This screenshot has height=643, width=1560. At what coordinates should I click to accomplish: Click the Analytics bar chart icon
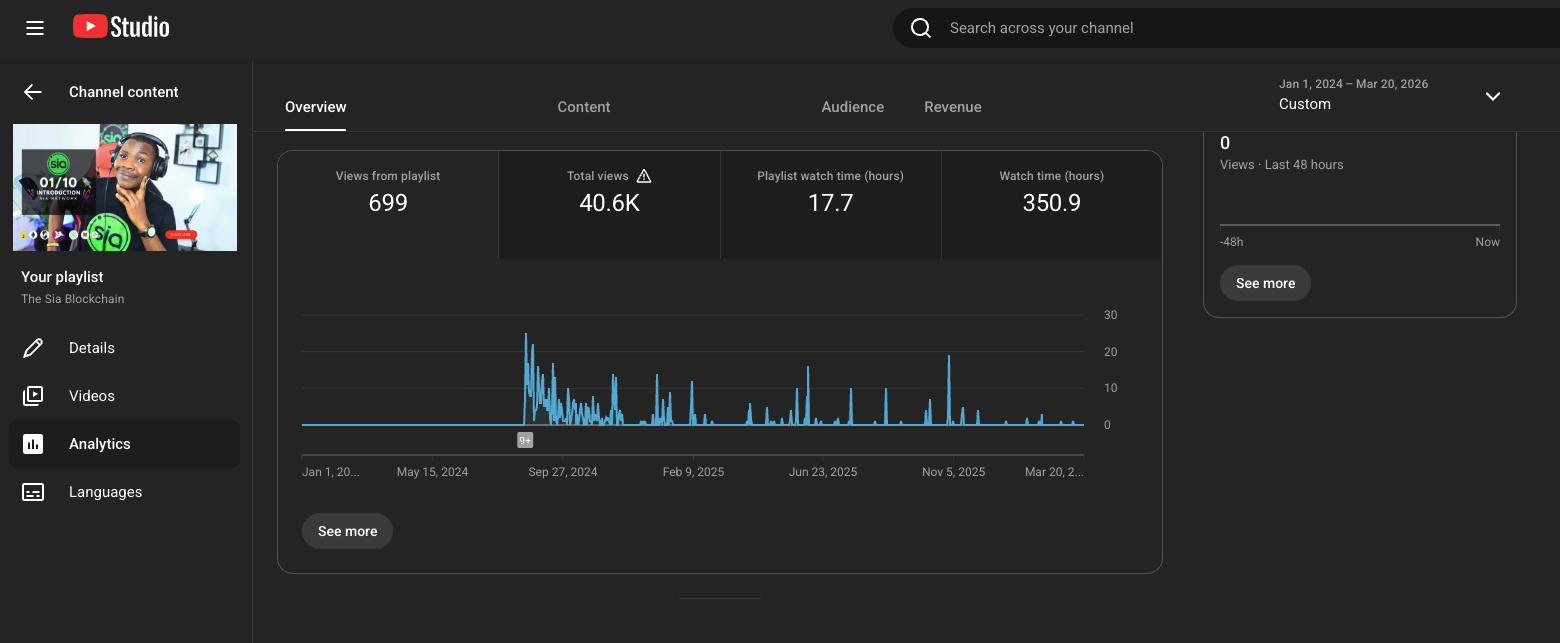point(33,444)
